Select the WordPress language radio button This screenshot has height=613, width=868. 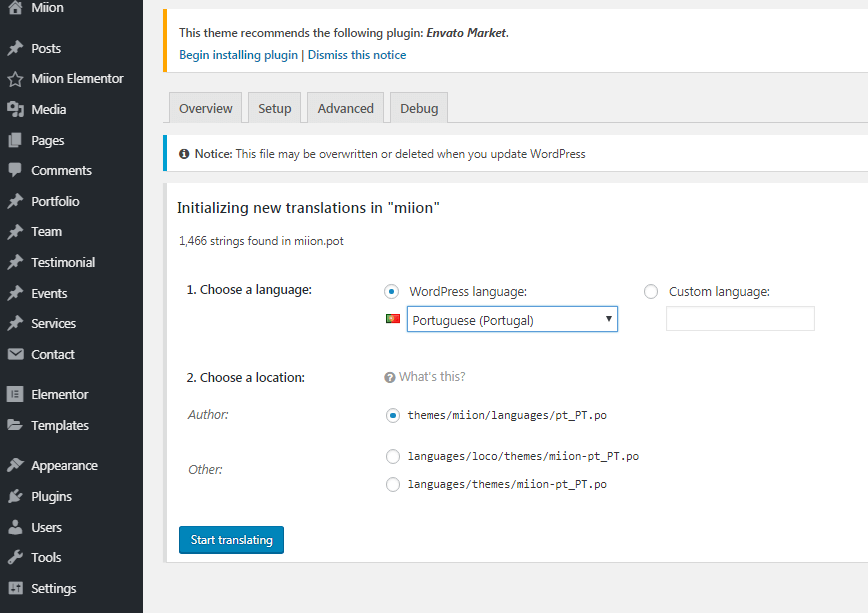coord(392,291)
